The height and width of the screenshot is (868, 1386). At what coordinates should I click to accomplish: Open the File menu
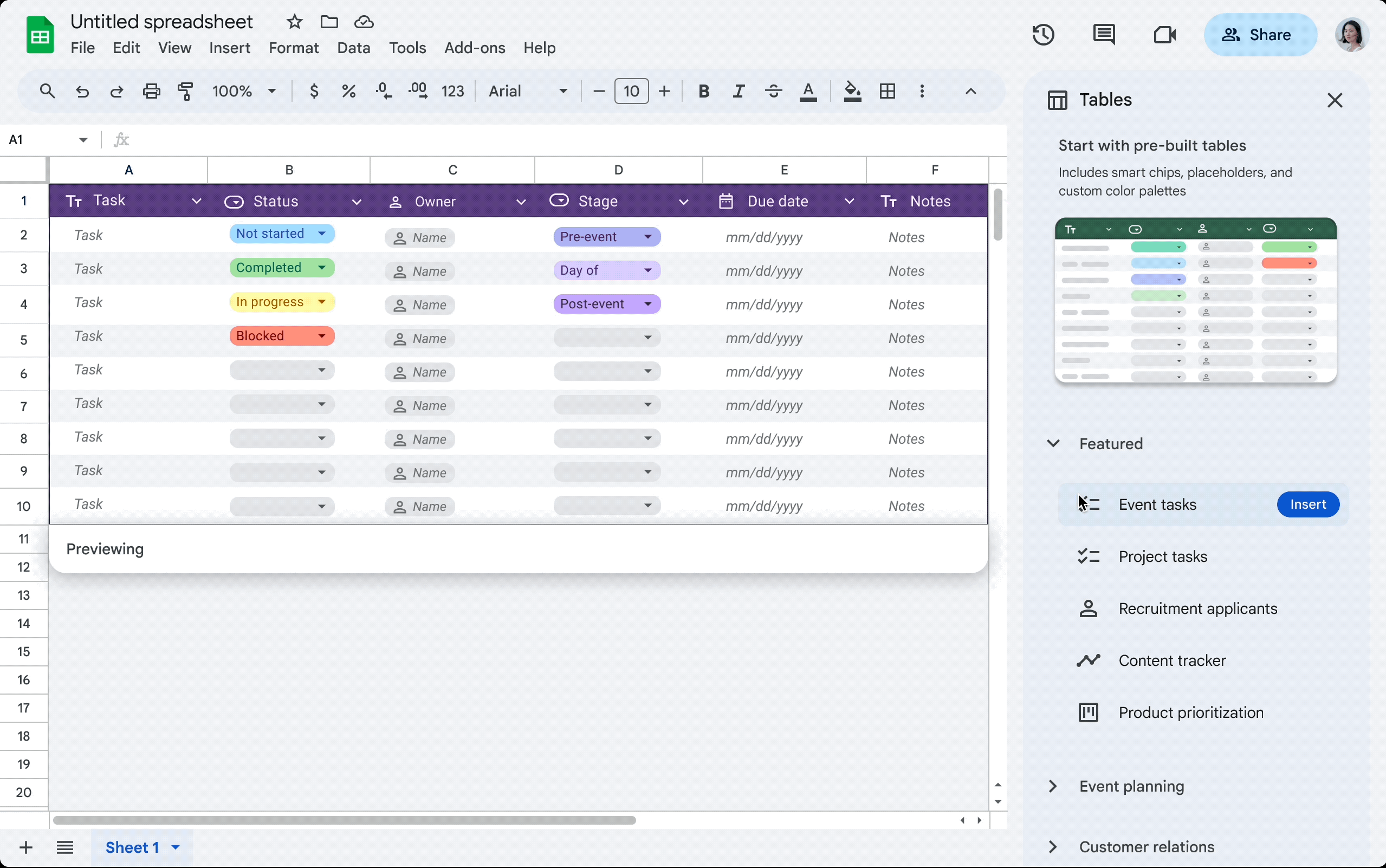click(x=83, y=47)
